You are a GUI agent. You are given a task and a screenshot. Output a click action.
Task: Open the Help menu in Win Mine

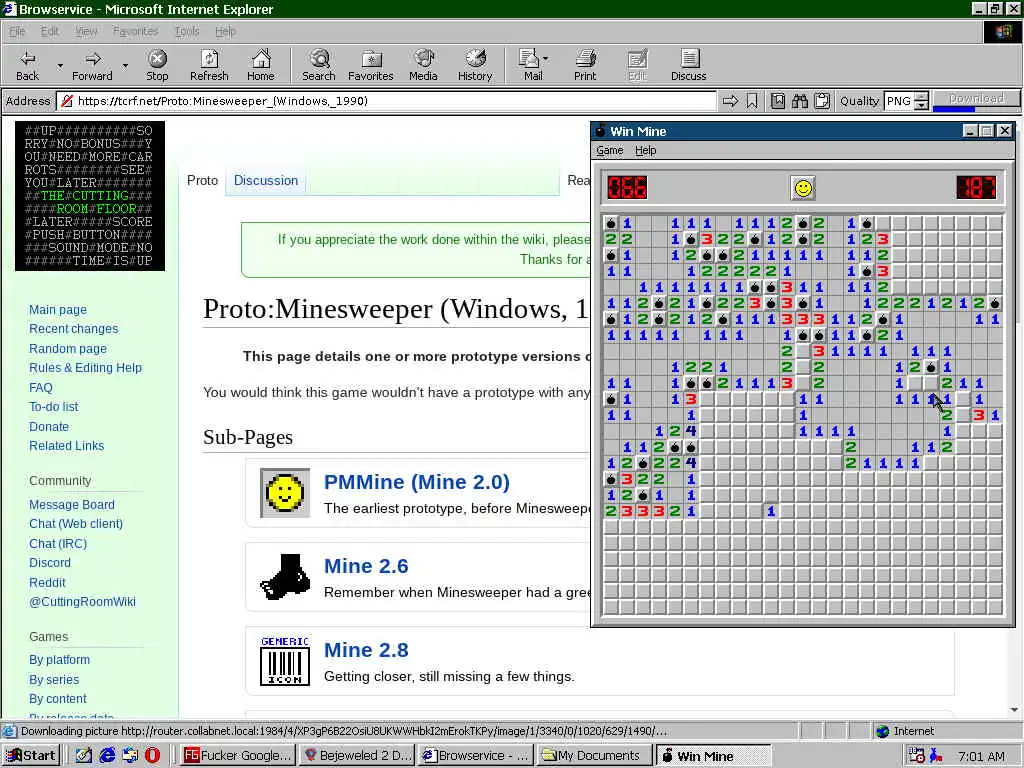point(646,150)
